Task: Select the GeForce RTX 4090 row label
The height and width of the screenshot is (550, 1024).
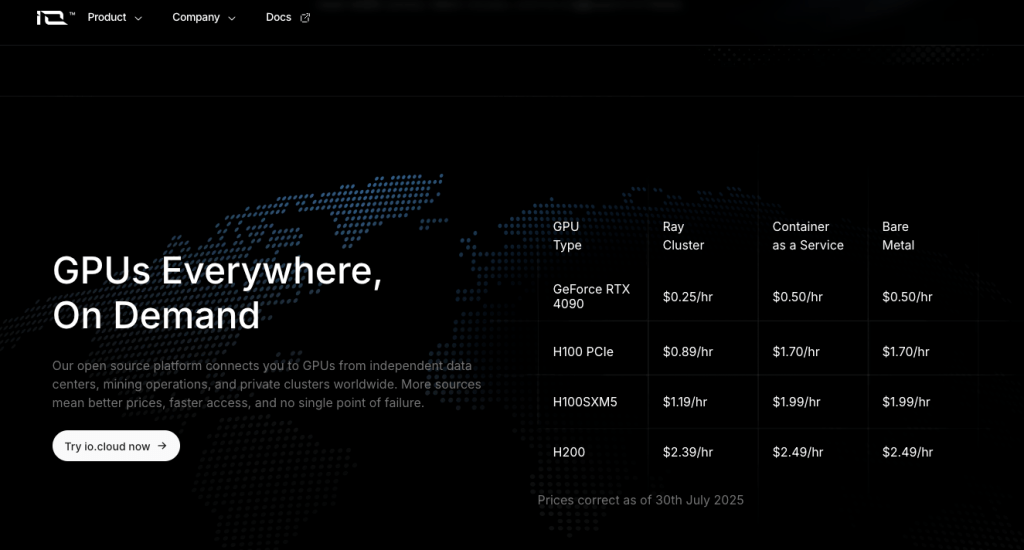Action: (x=591, y=297)
